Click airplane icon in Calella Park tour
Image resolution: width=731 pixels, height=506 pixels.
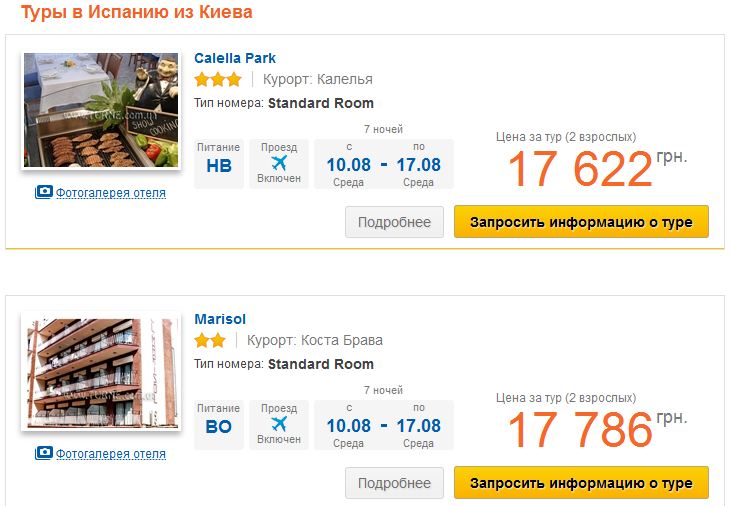[279, 162]
